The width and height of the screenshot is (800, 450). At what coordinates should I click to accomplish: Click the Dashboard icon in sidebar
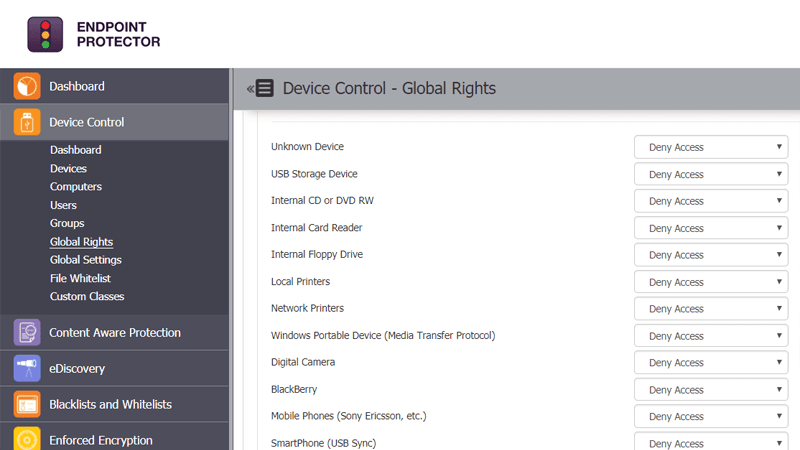point(27,87)
